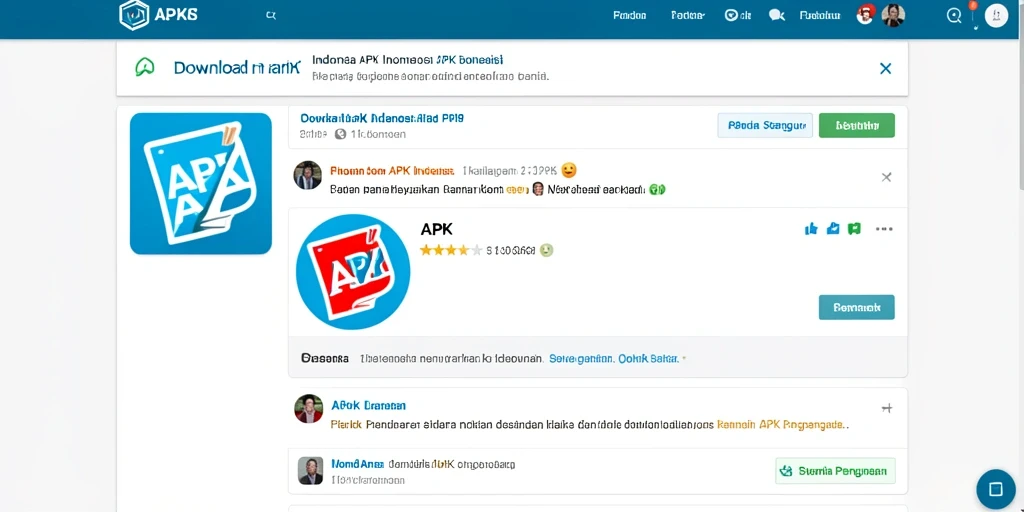Viewport: 1024px width, 512px height.
Task: Click the share icon between like and bookmark
Action: (833, 229)
